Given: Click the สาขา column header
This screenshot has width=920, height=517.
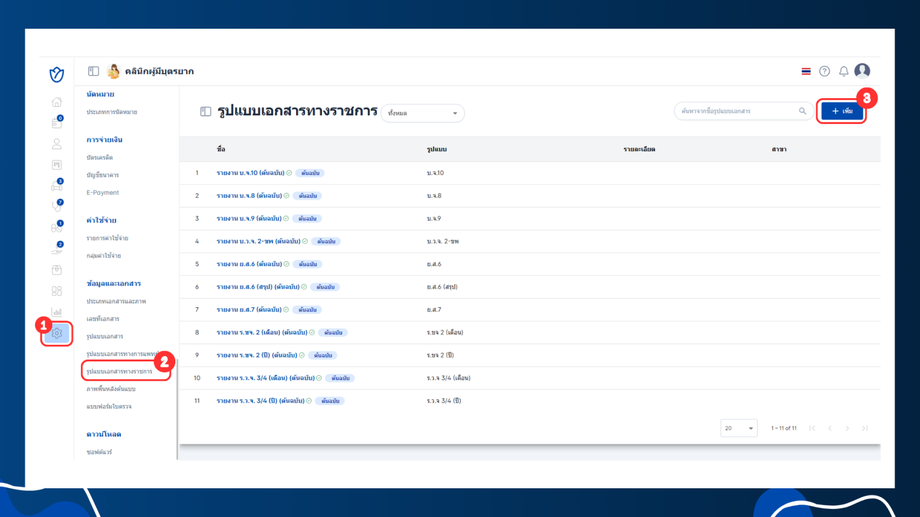Looking at the screenshot, I should point(779,149).
